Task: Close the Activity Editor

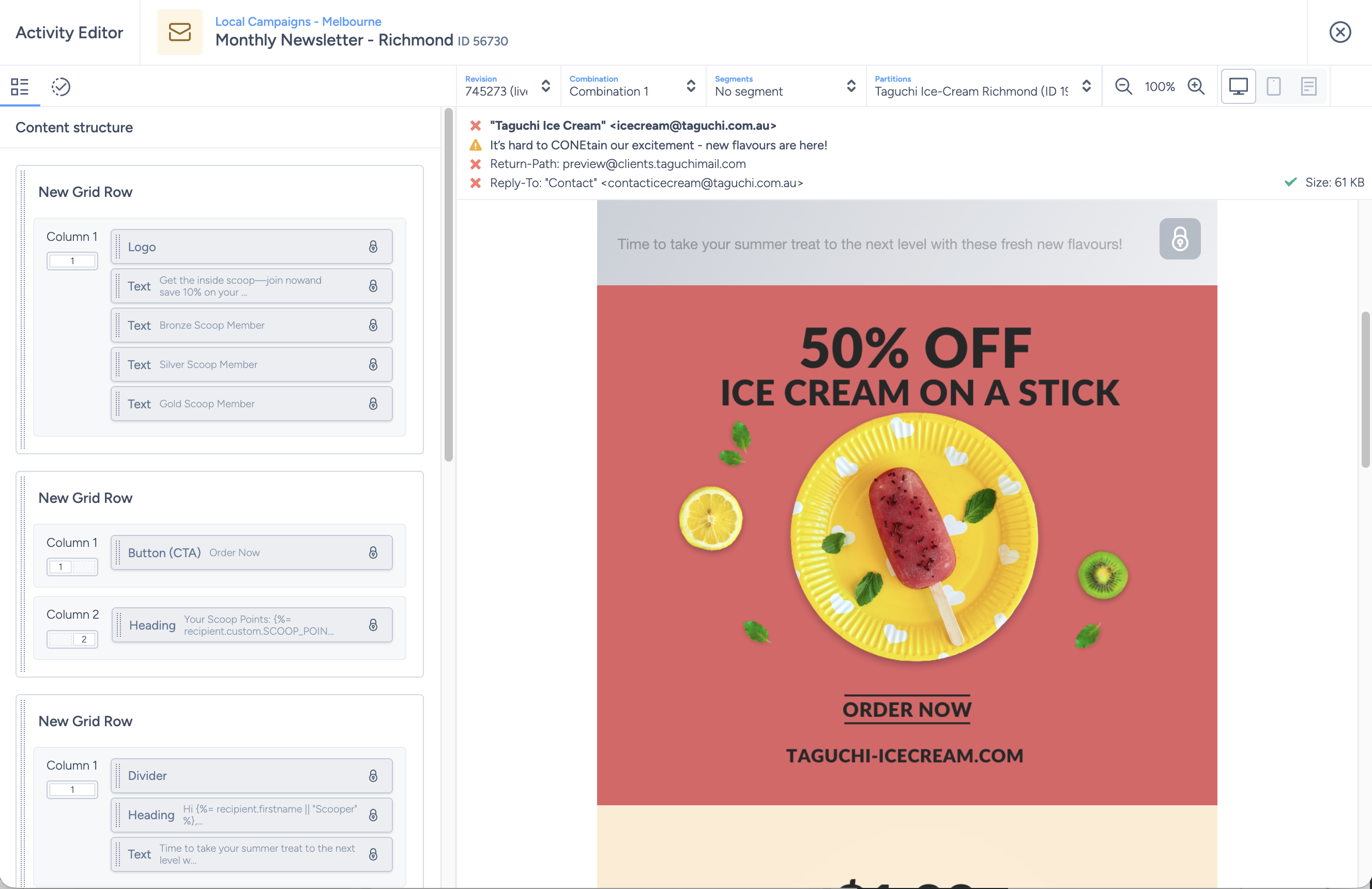Action: click(1340, 32)
